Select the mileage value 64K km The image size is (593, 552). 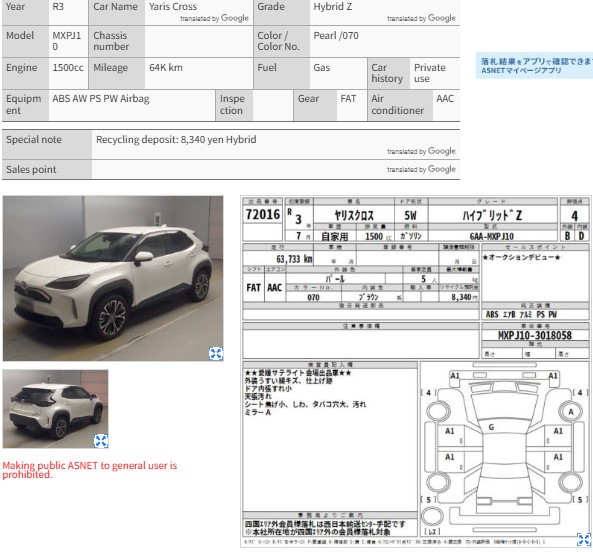166,68
